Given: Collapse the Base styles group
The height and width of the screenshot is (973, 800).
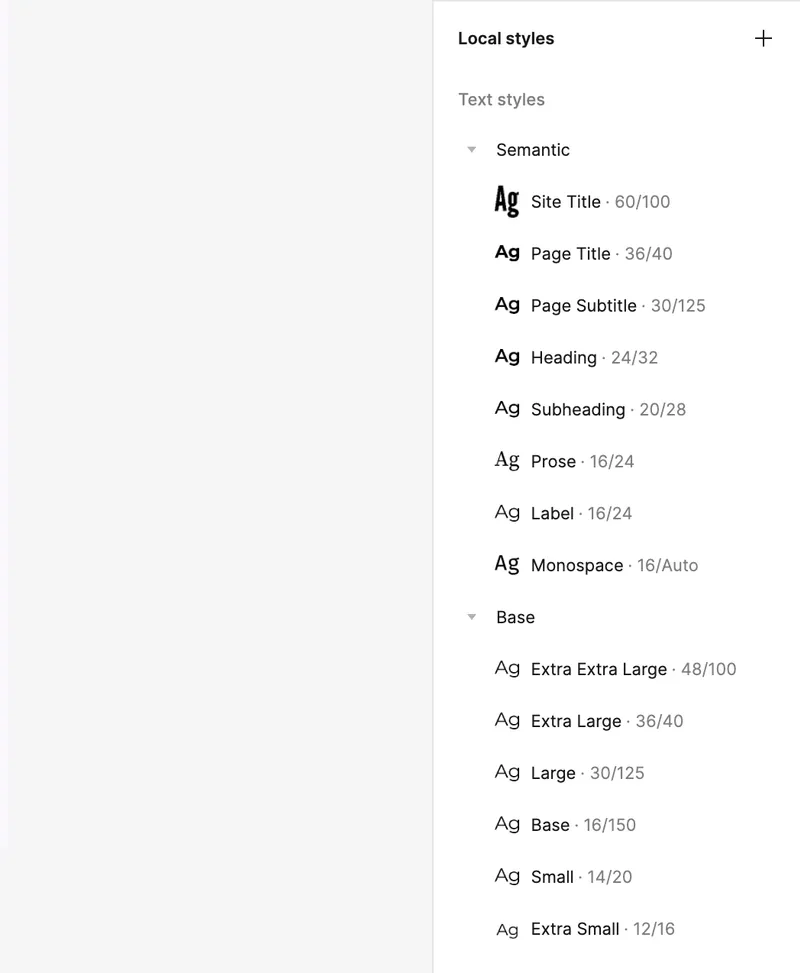Looking at the screenshot, I should coord(472,618).
